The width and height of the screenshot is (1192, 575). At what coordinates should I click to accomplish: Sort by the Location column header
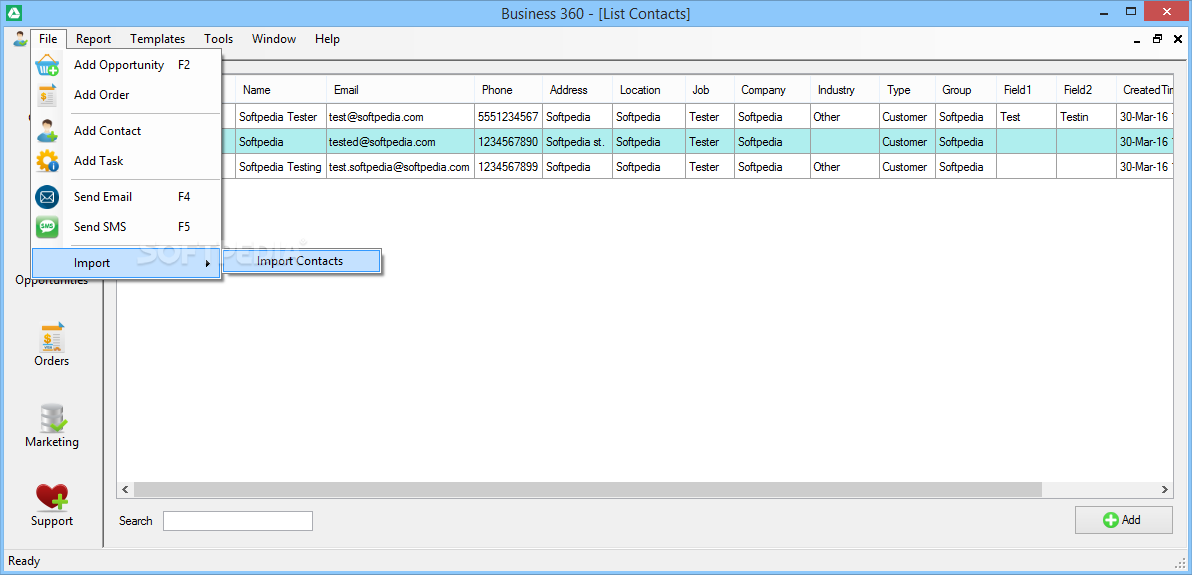pos(648,90)
